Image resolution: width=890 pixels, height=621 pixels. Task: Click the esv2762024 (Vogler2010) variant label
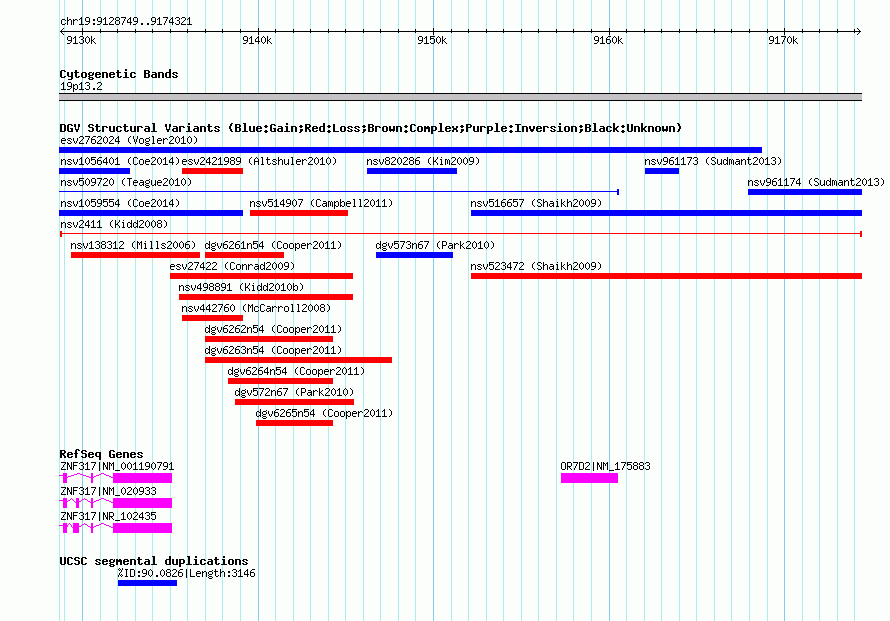(x=129, y=140)
